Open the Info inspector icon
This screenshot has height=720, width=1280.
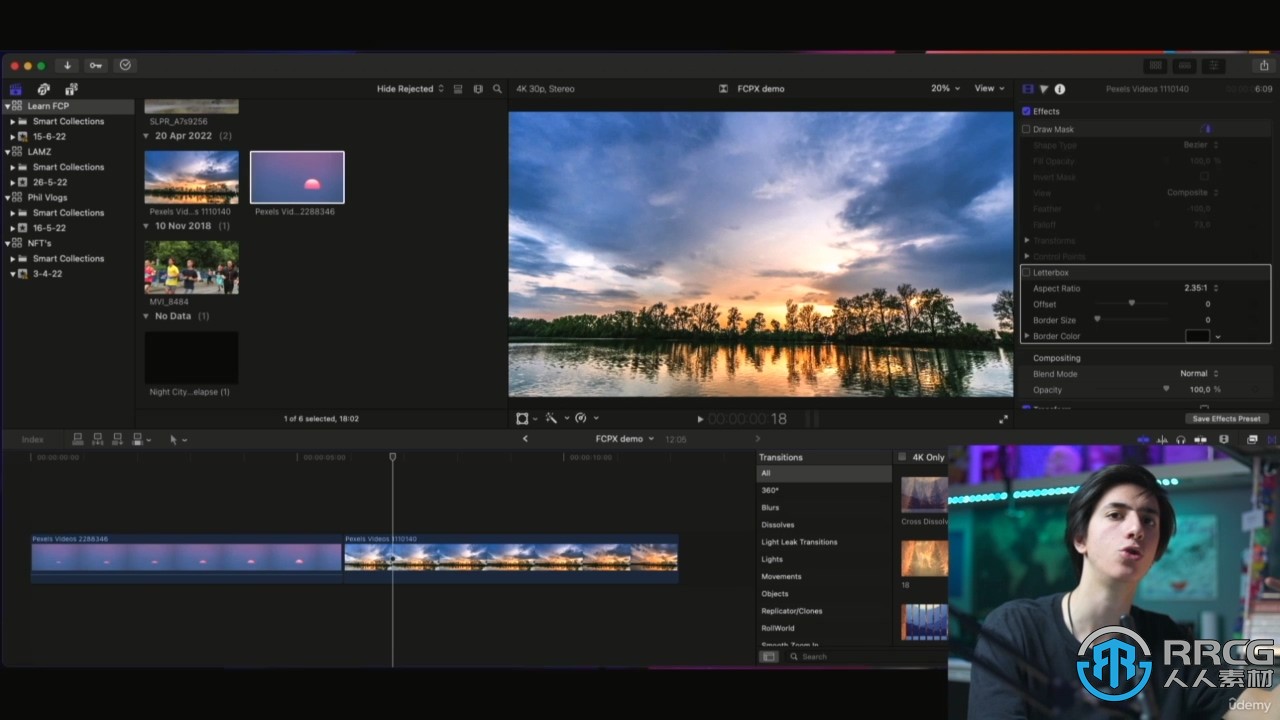(x=1060, y=89)
